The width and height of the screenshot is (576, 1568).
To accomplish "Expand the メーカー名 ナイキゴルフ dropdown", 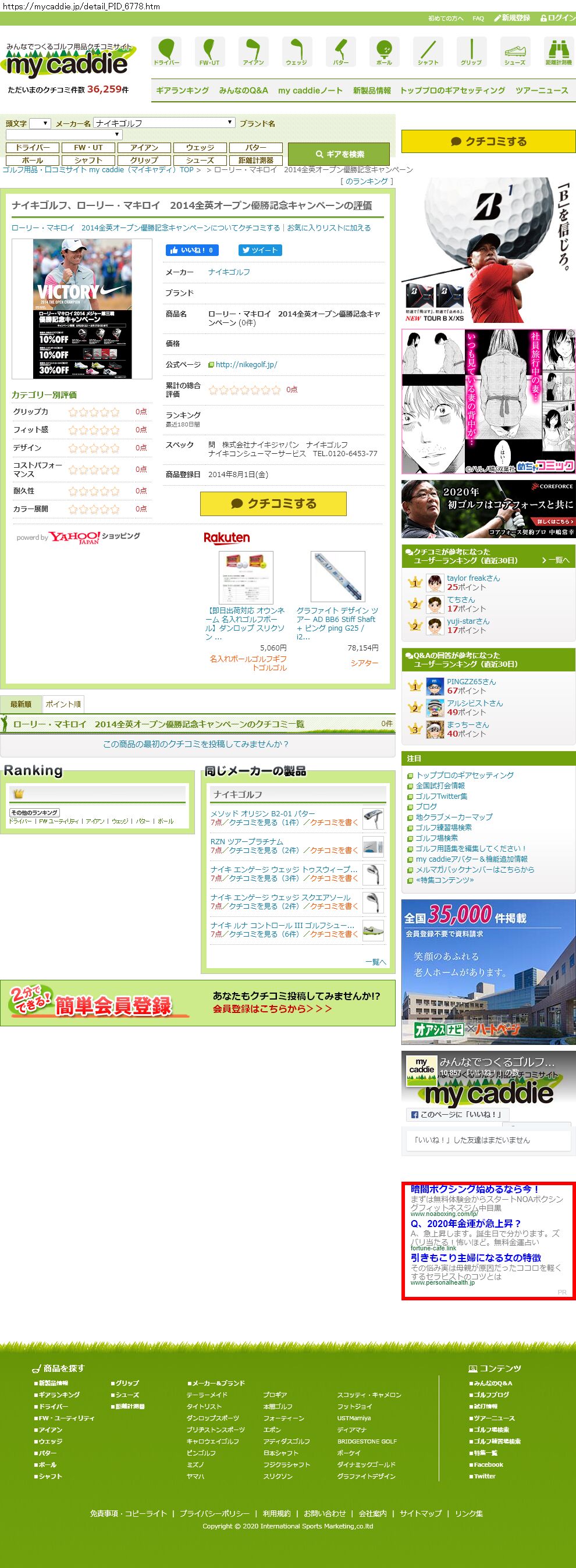I will (164, 123).
